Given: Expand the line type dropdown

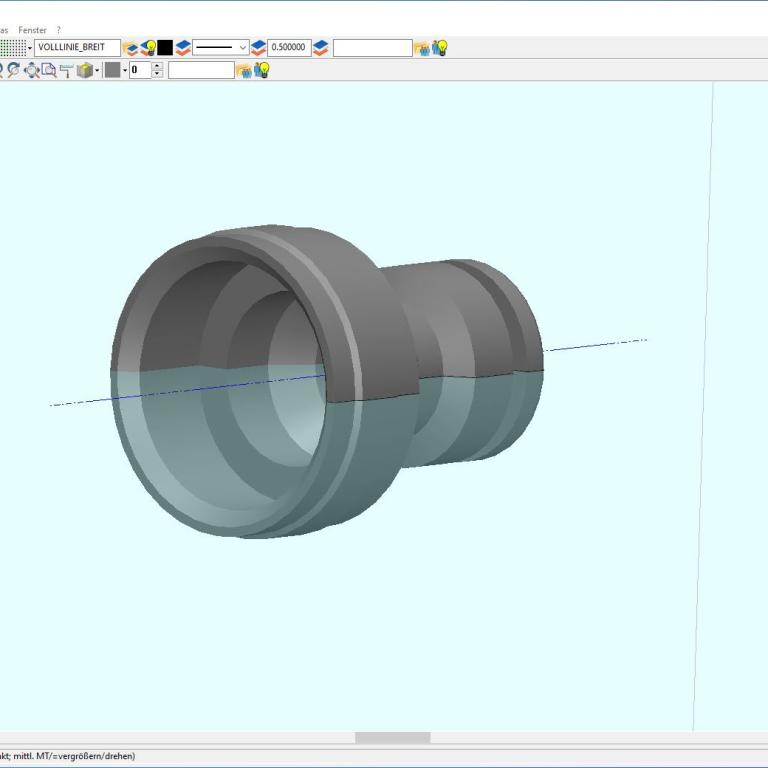Looking at the screenshot, I should [x=242, y=48].
